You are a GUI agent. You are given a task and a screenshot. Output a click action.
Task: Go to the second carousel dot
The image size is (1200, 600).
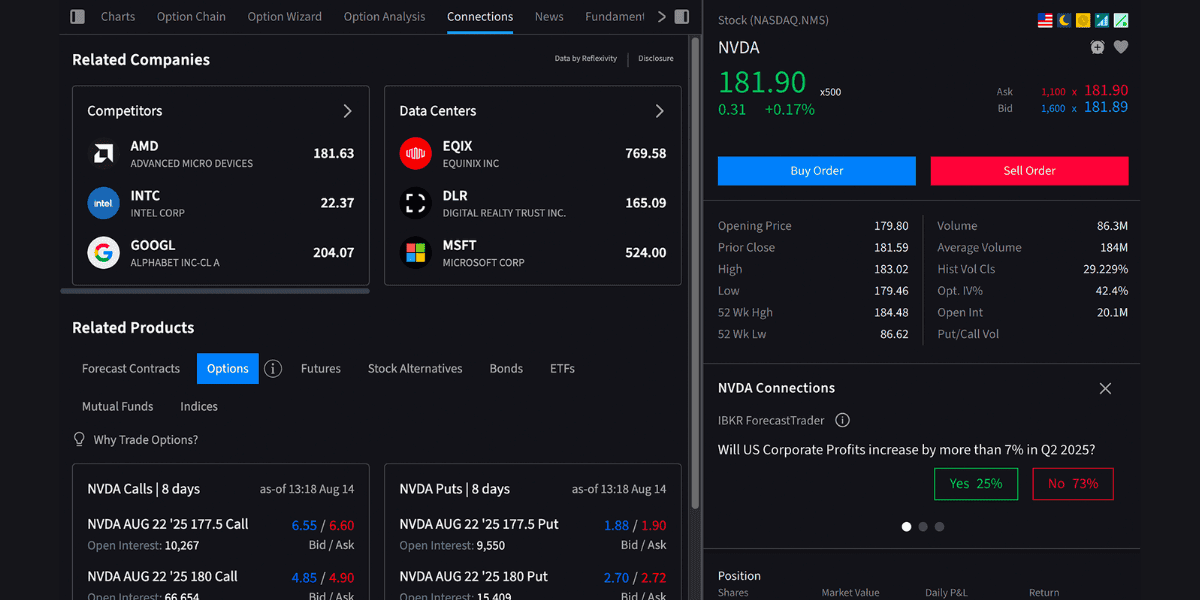(x=923, y=527)
